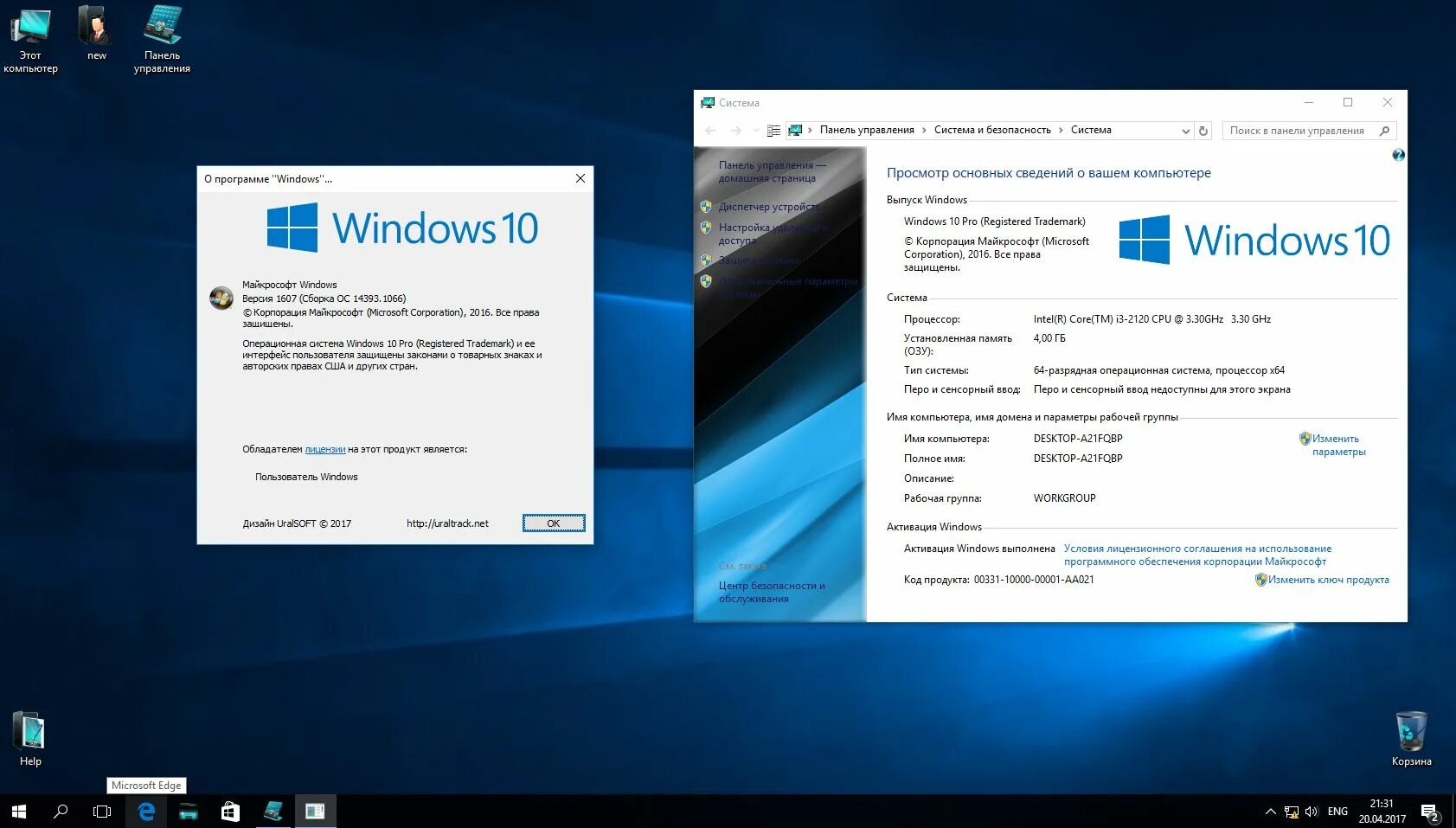Viewport: 1456px width, 828px height.
Task: Focus 'Поиск в панели управления' search box
Action: coord(1309,131)
